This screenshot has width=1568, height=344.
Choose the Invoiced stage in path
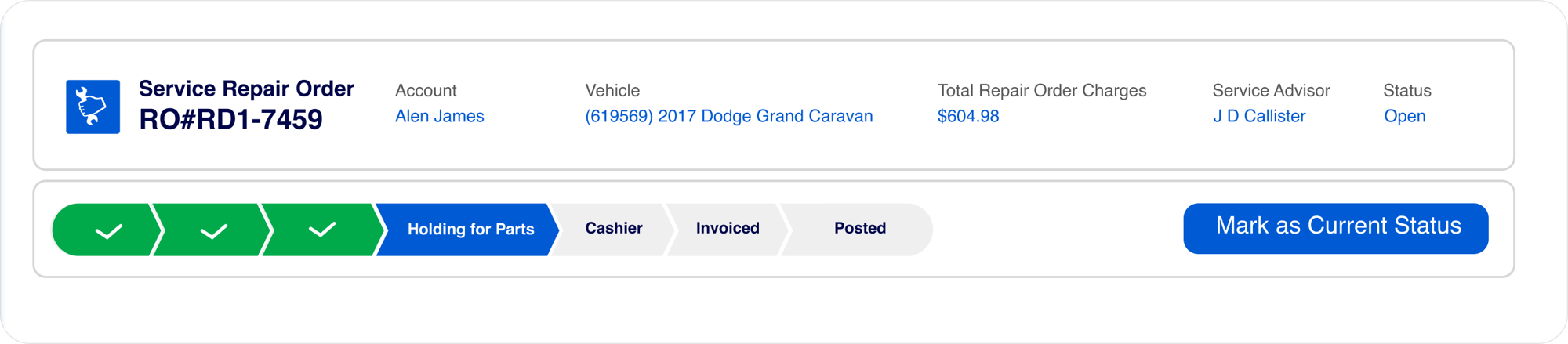point(728,230)
